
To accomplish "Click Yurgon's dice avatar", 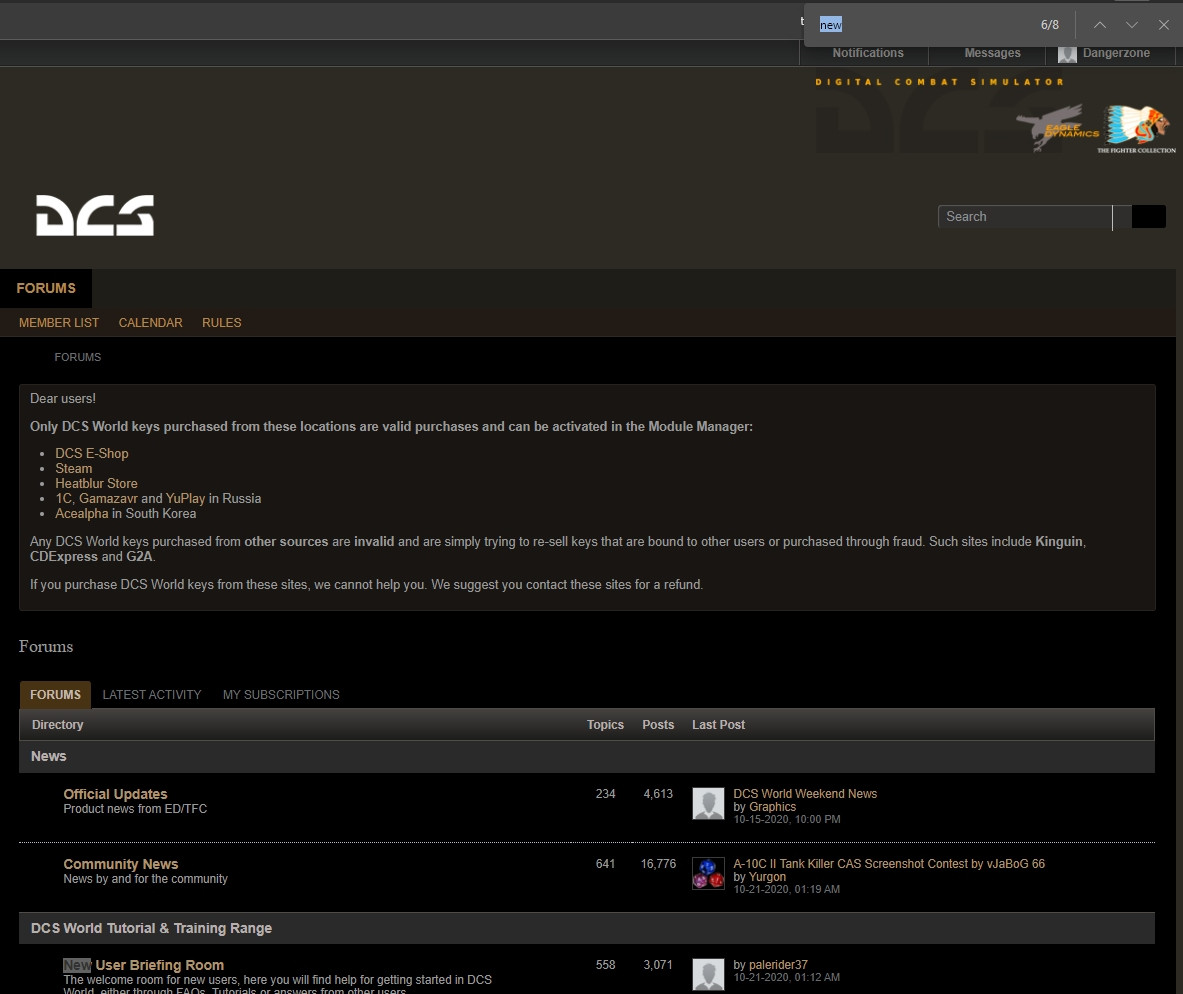I will pyautogui.click(x=708, y=874).
